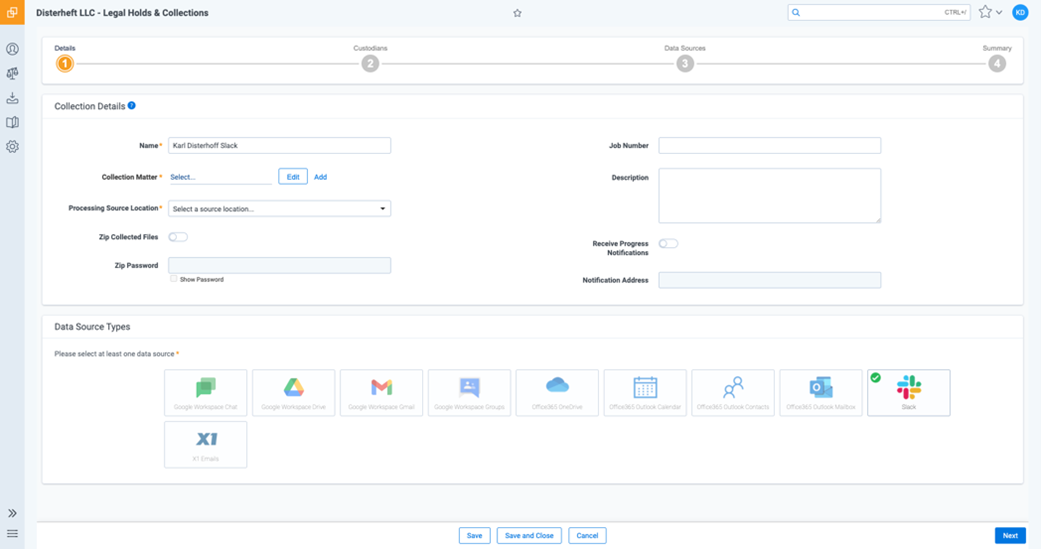Check the Show Password checkbox
This screenshot has width=1041, height=549.
(173, 279)
